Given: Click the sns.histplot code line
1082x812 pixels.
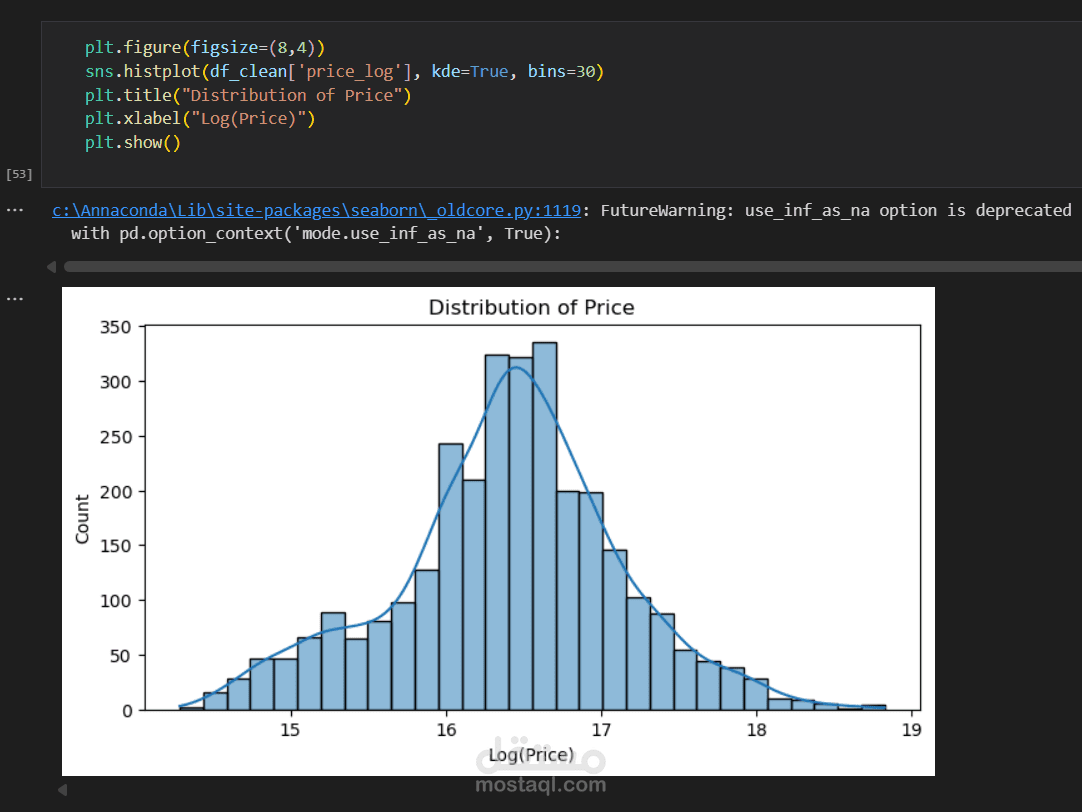Looking at the screenshot, I should pyautogui.click(x=344, y=71).
